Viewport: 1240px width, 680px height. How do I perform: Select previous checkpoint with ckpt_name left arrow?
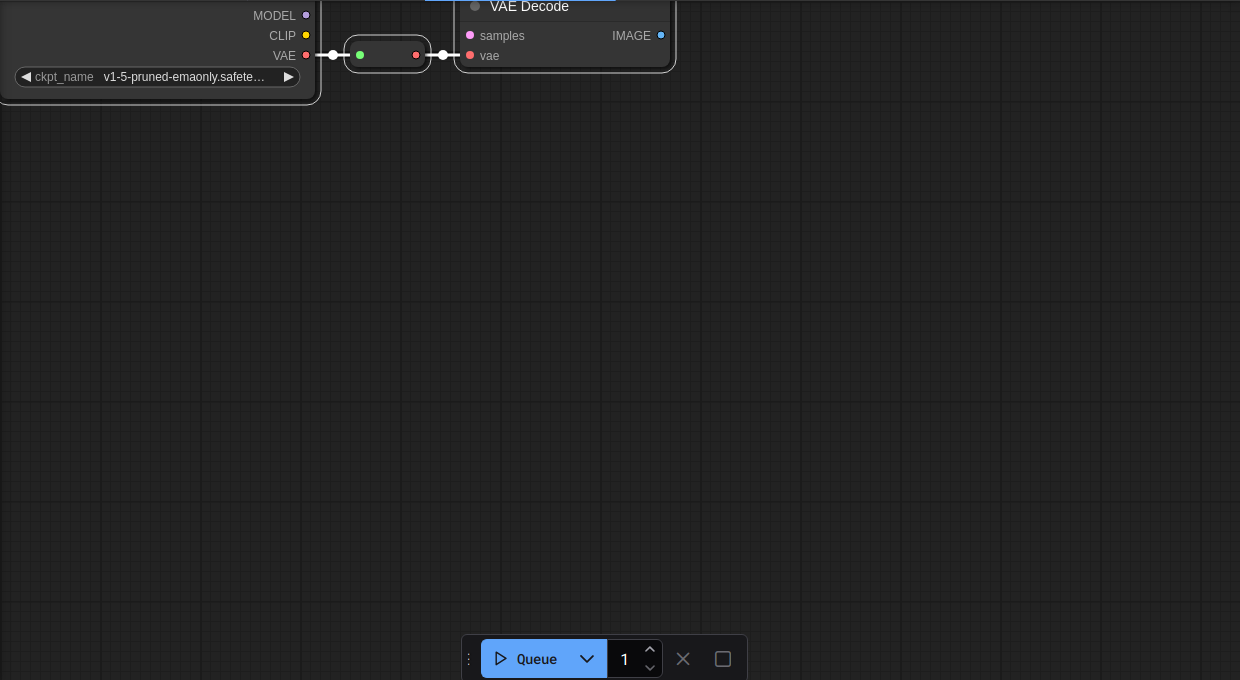click(x=26, y=77)
